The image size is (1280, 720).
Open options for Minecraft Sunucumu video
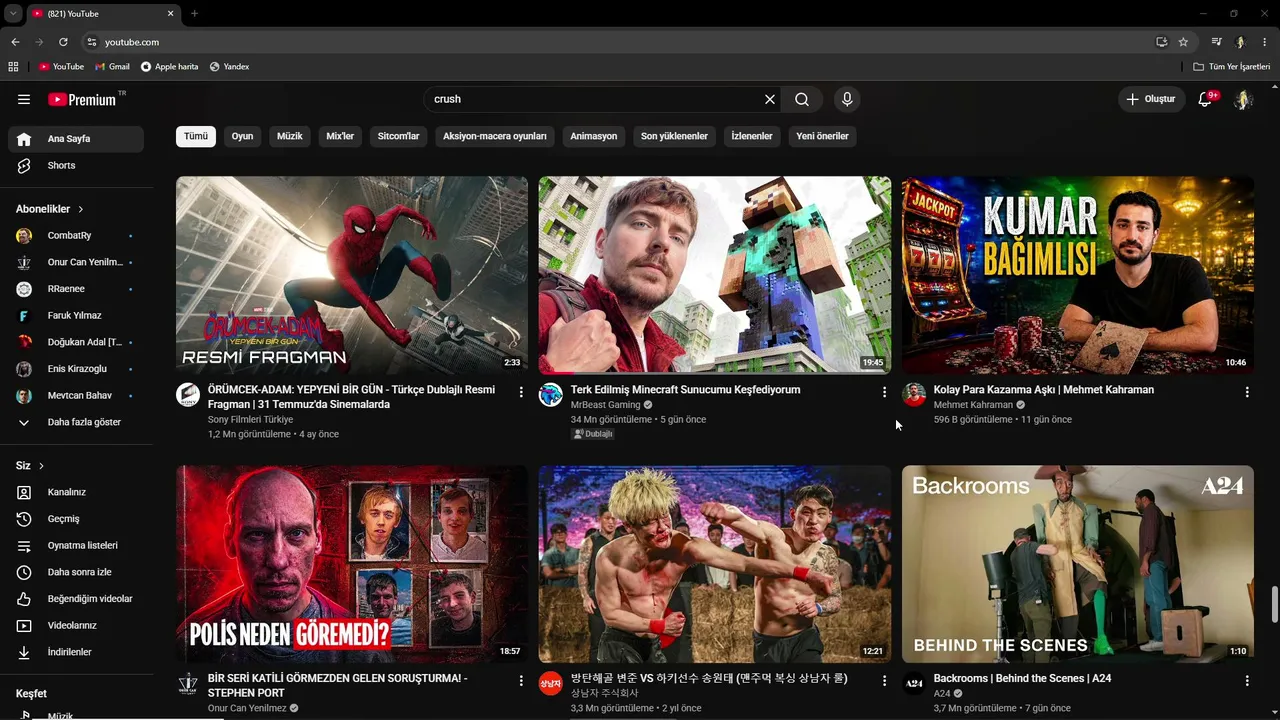click(x=884, y=392)
